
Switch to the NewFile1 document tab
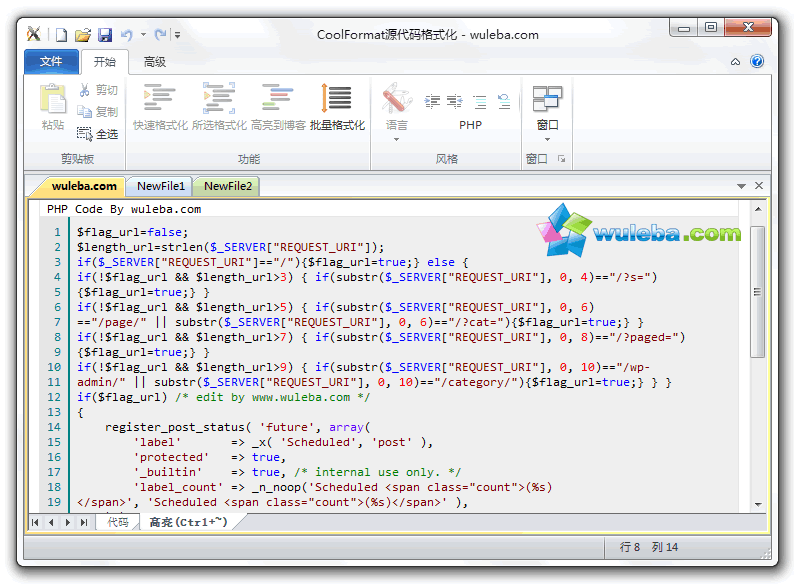tap(161, 186)
